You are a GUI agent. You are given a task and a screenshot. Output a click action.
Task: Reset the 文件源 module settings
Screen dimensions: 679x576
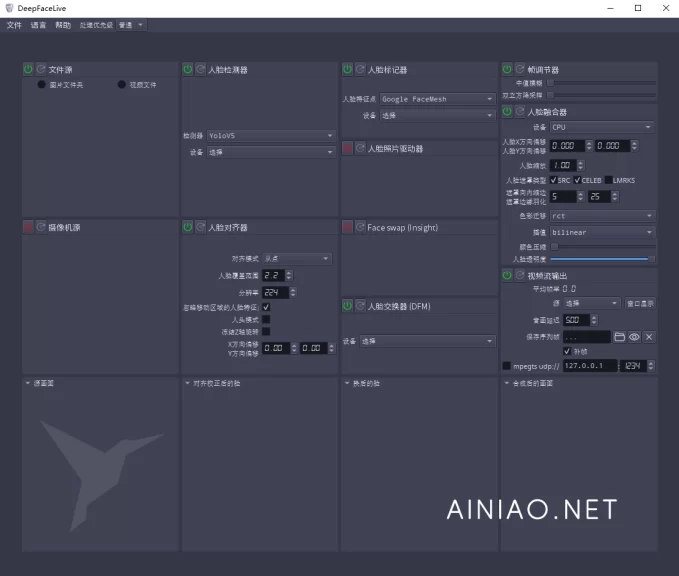point(41,69)
